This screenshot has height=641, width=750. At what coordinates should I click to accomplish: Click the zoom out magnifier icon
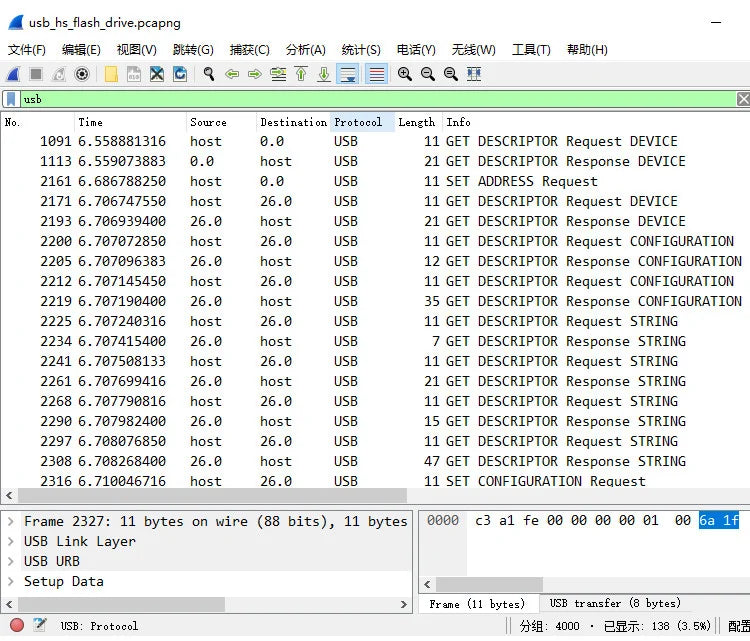(x=428, y=74)
